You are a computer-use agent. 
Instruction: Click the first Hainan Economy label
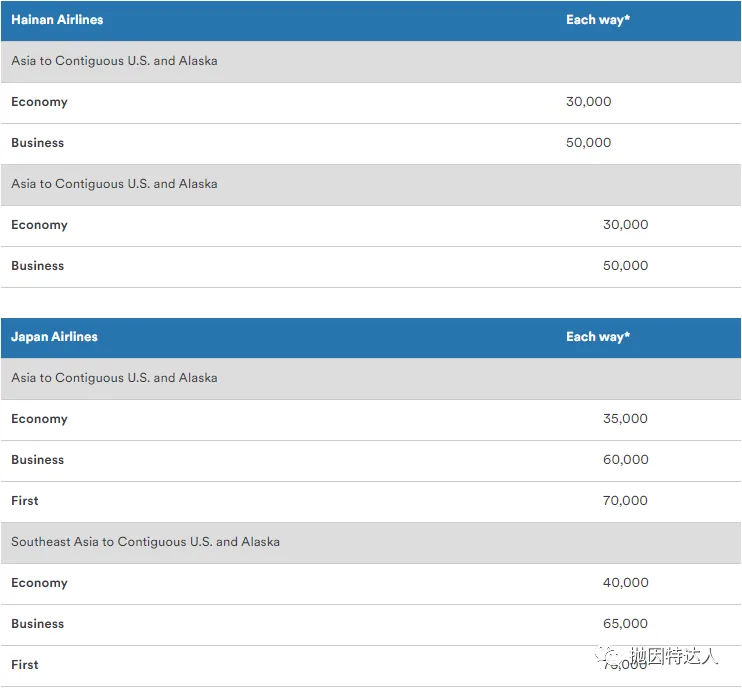point(39,102)
